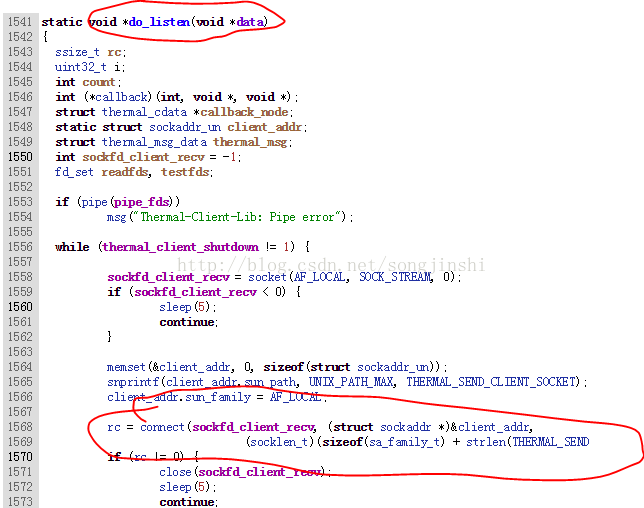Click 'sleep(5)' on line 1560
The image size is (644, 508).
(185, 307)
